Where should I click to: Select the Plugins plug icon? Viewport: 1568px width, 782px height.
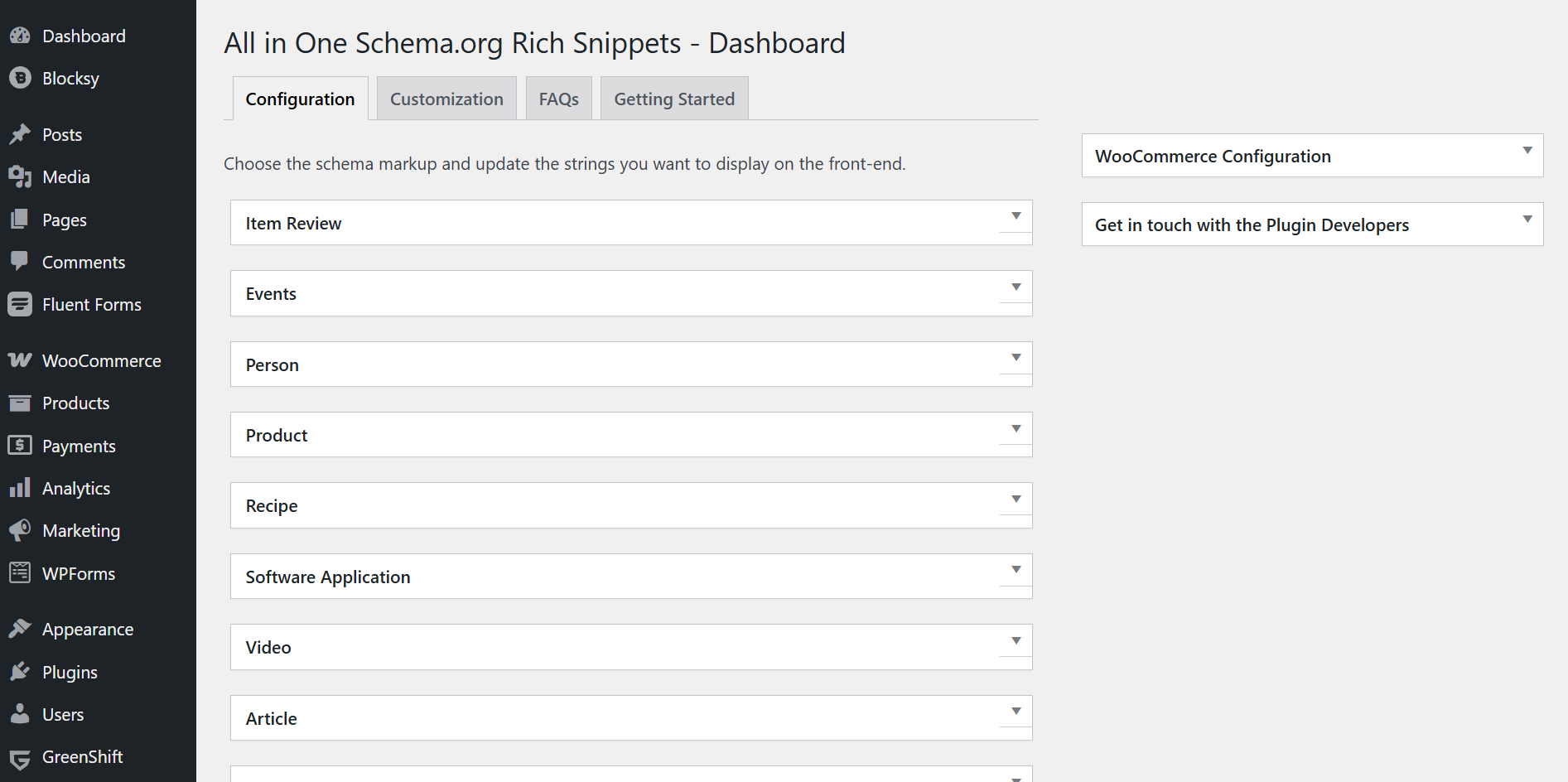20,672
